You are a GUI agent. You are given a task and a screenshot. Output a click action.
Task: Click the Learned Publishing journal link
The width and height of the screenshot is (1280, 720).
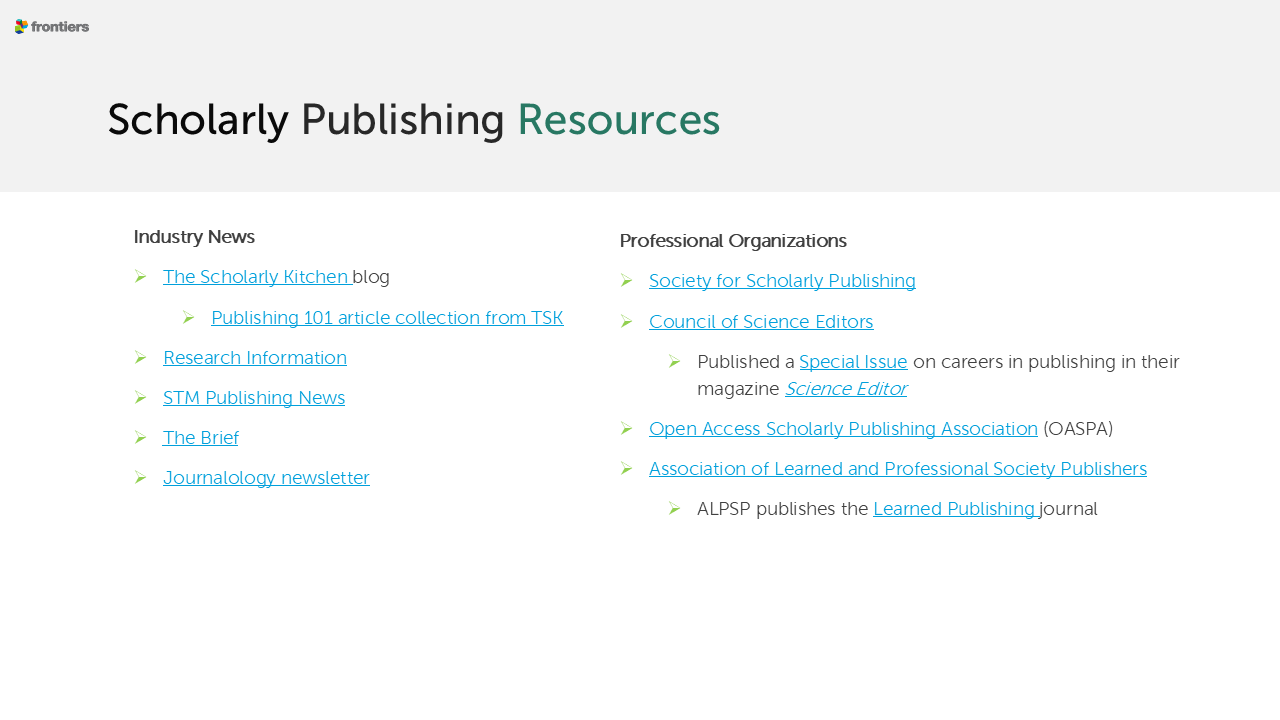pyautogui.click(x=954, y=509)
